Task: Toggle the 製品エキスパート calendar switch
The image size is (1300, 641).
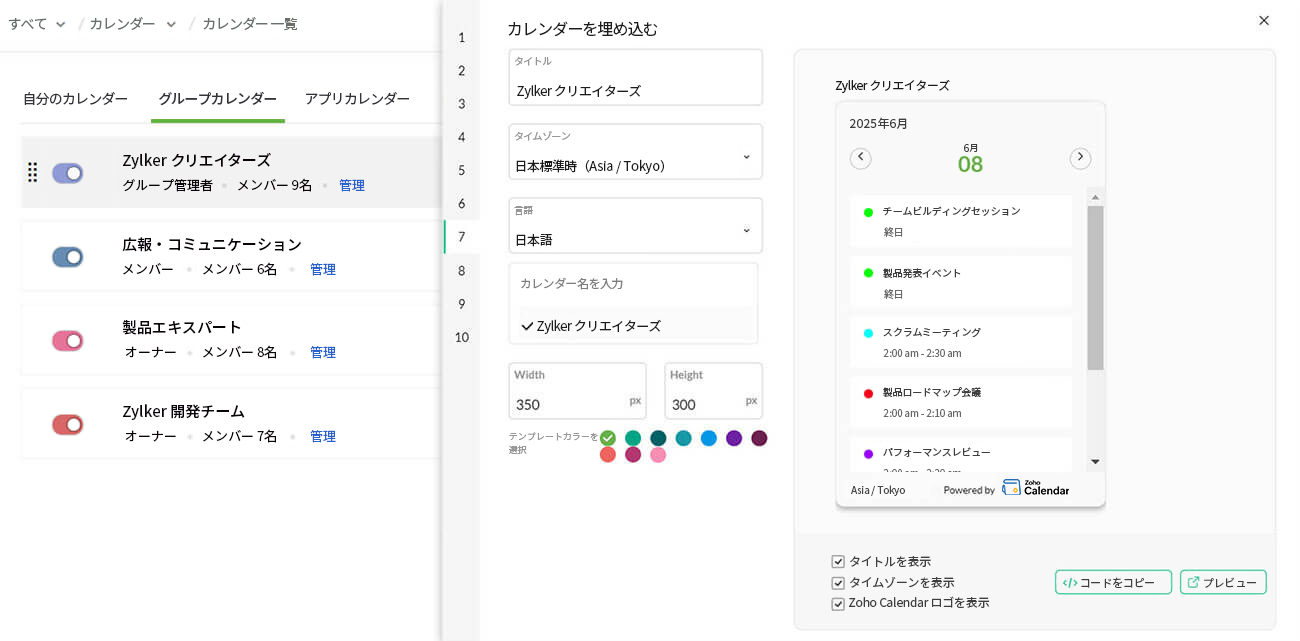Action: click(x=68, y=341)
